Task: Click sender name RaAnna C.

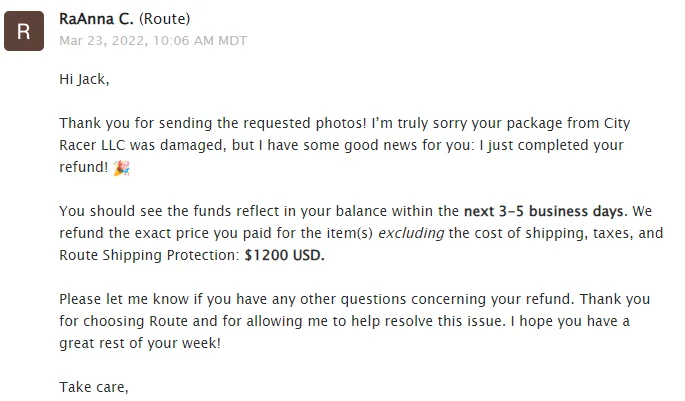Action: [x=100, y=18]
